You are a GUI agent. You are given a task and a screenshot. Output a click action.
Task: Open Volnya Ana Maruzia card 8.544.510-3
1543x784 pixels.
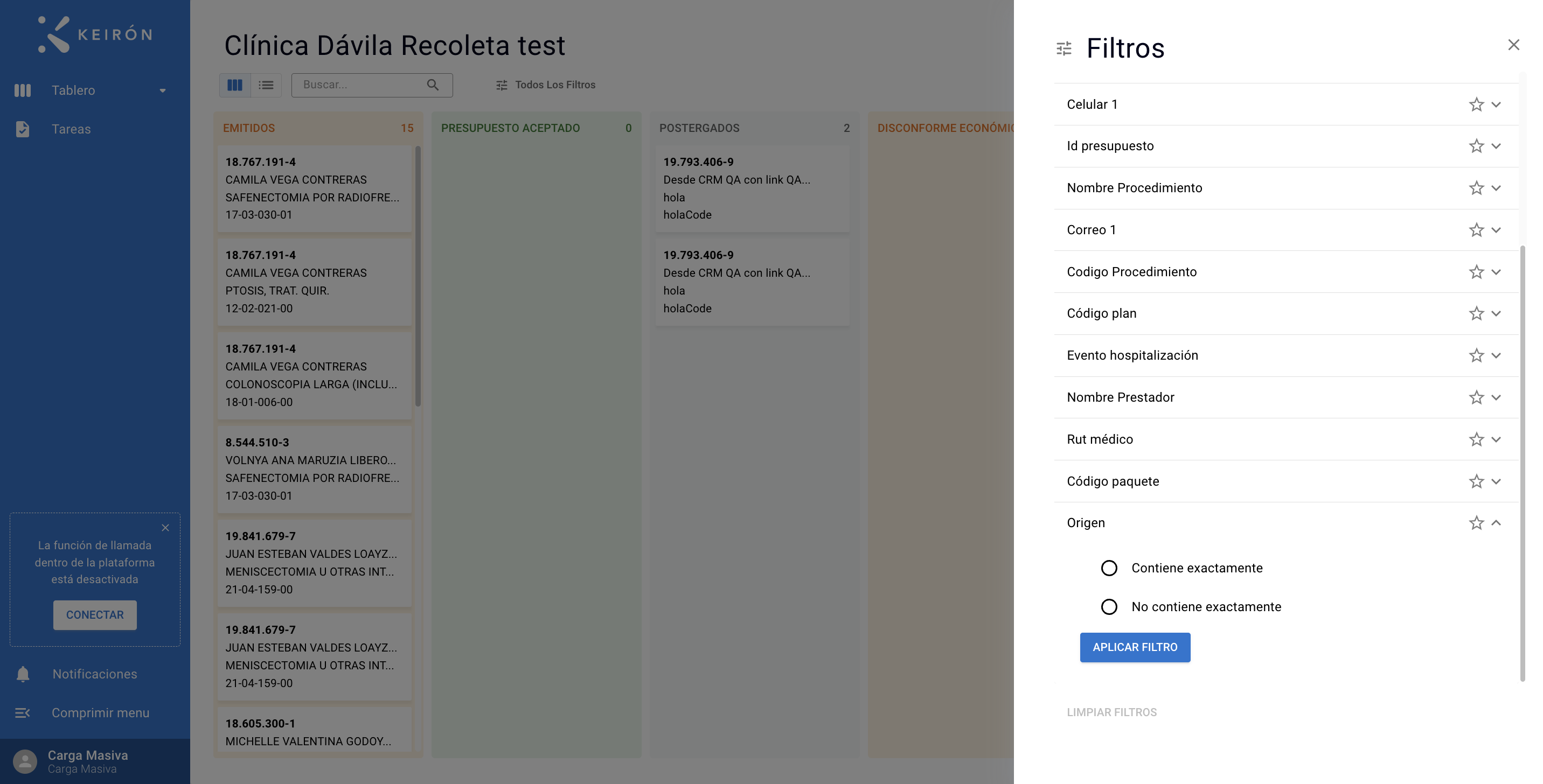(x=315, y=469)
